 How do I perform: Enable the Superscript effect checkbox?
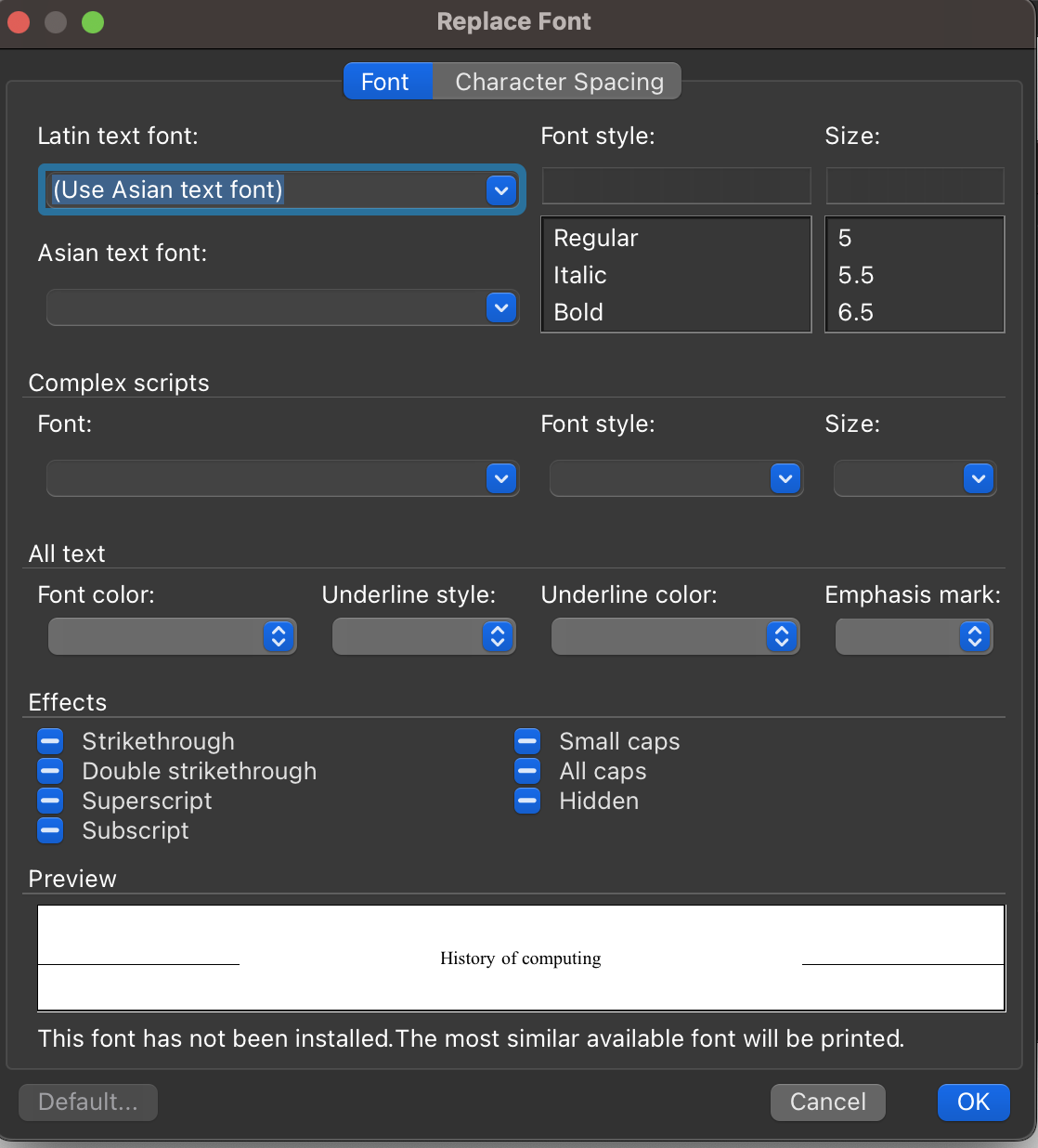coord(50,801)
